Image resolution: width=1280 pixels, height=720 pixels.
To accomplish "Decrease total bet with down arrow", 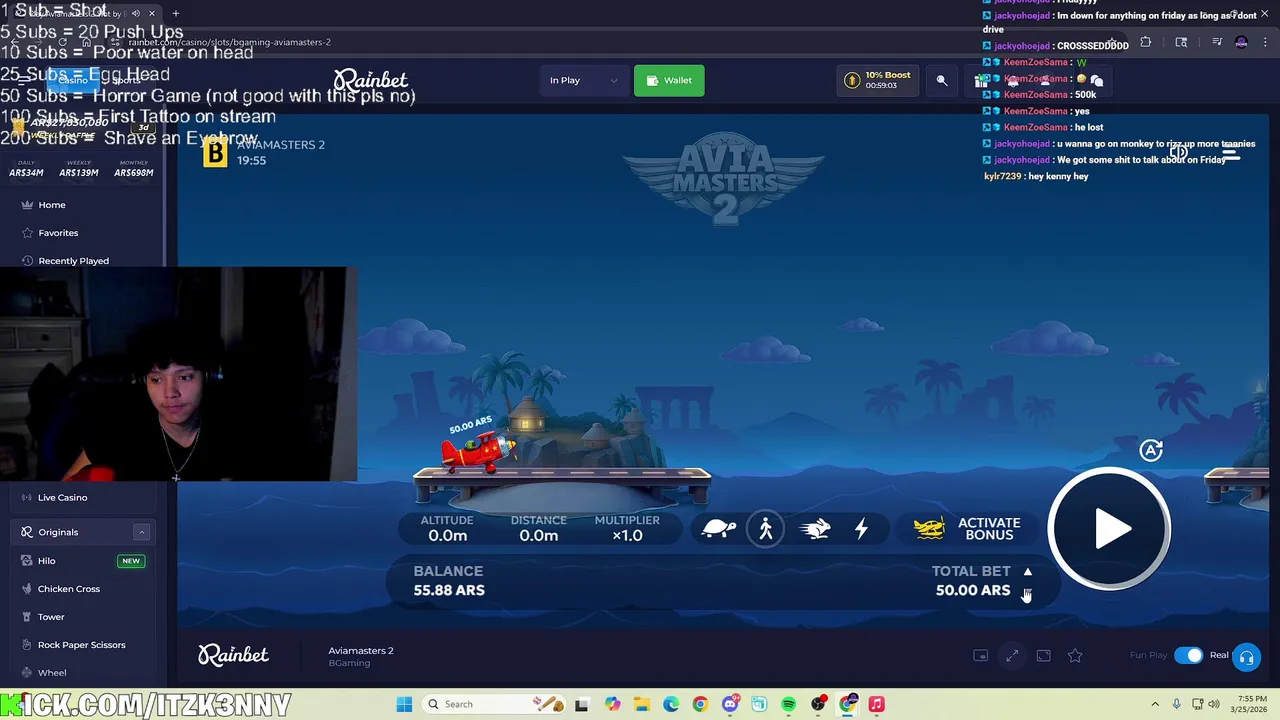I will [1027, 593].
